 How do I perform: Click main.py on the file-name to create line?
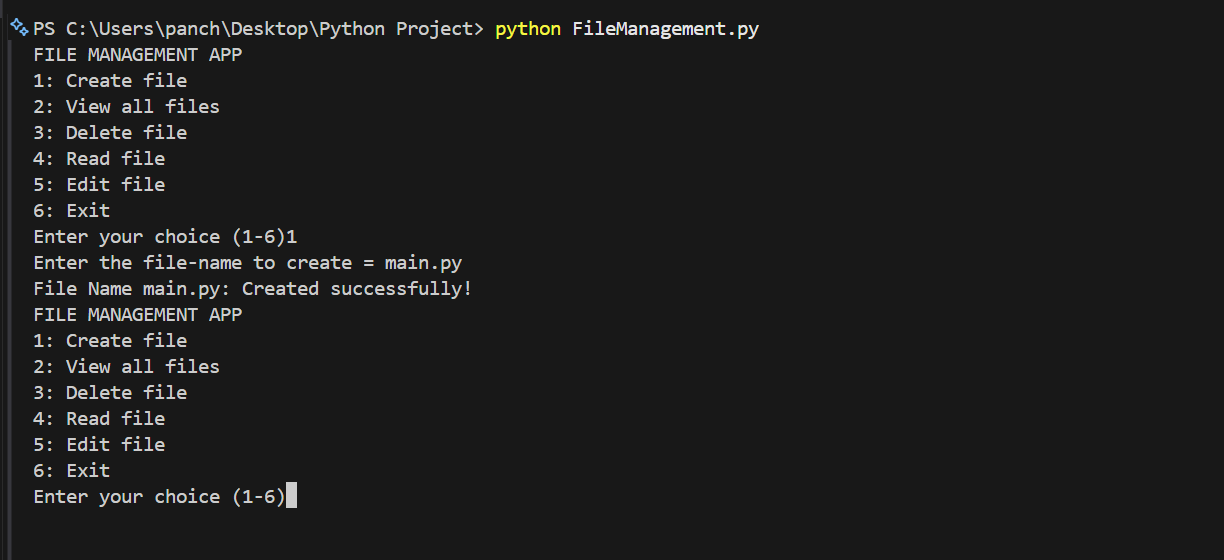tap(423, 263)
